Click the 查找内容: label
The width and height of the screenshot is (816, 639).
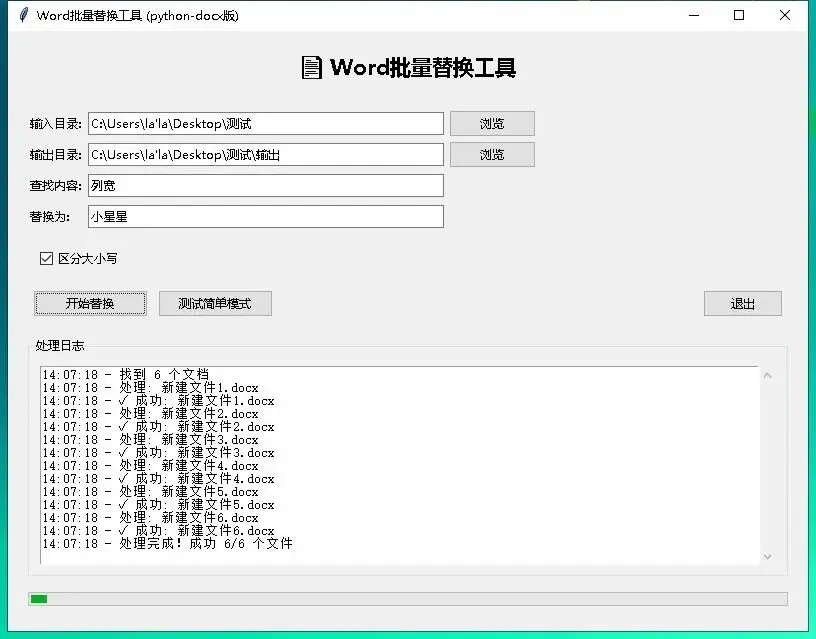point(56,186)
